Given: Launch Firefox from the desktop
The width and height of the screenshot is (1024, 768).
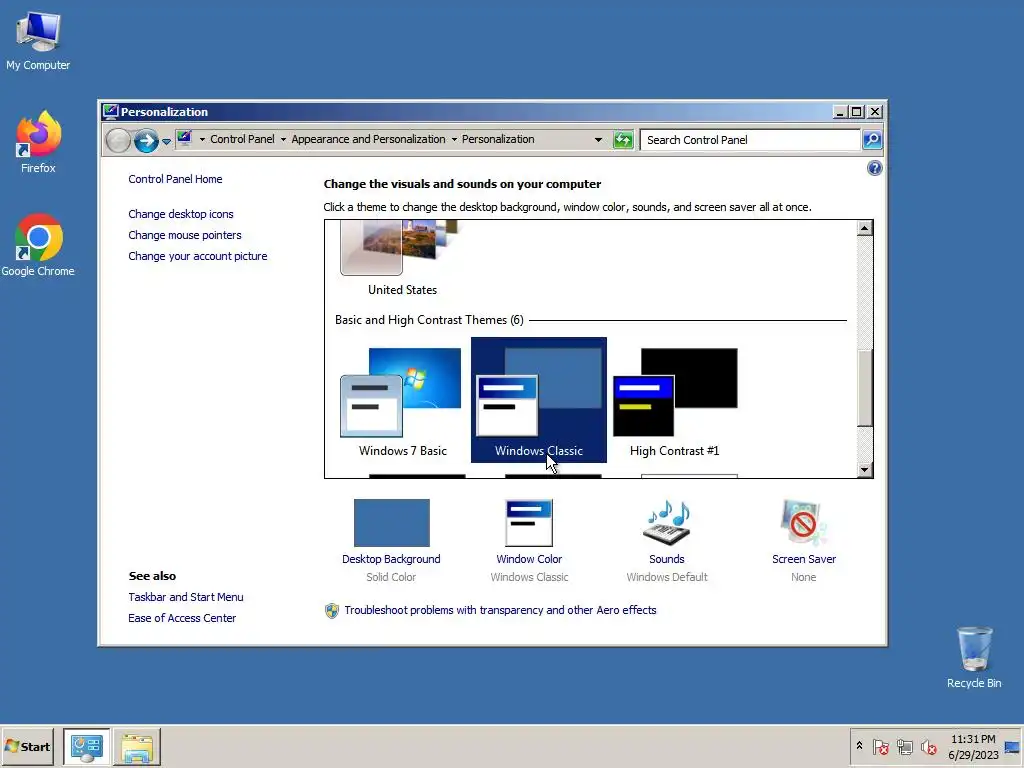Looking at the screenshot, I should point(38,142).
